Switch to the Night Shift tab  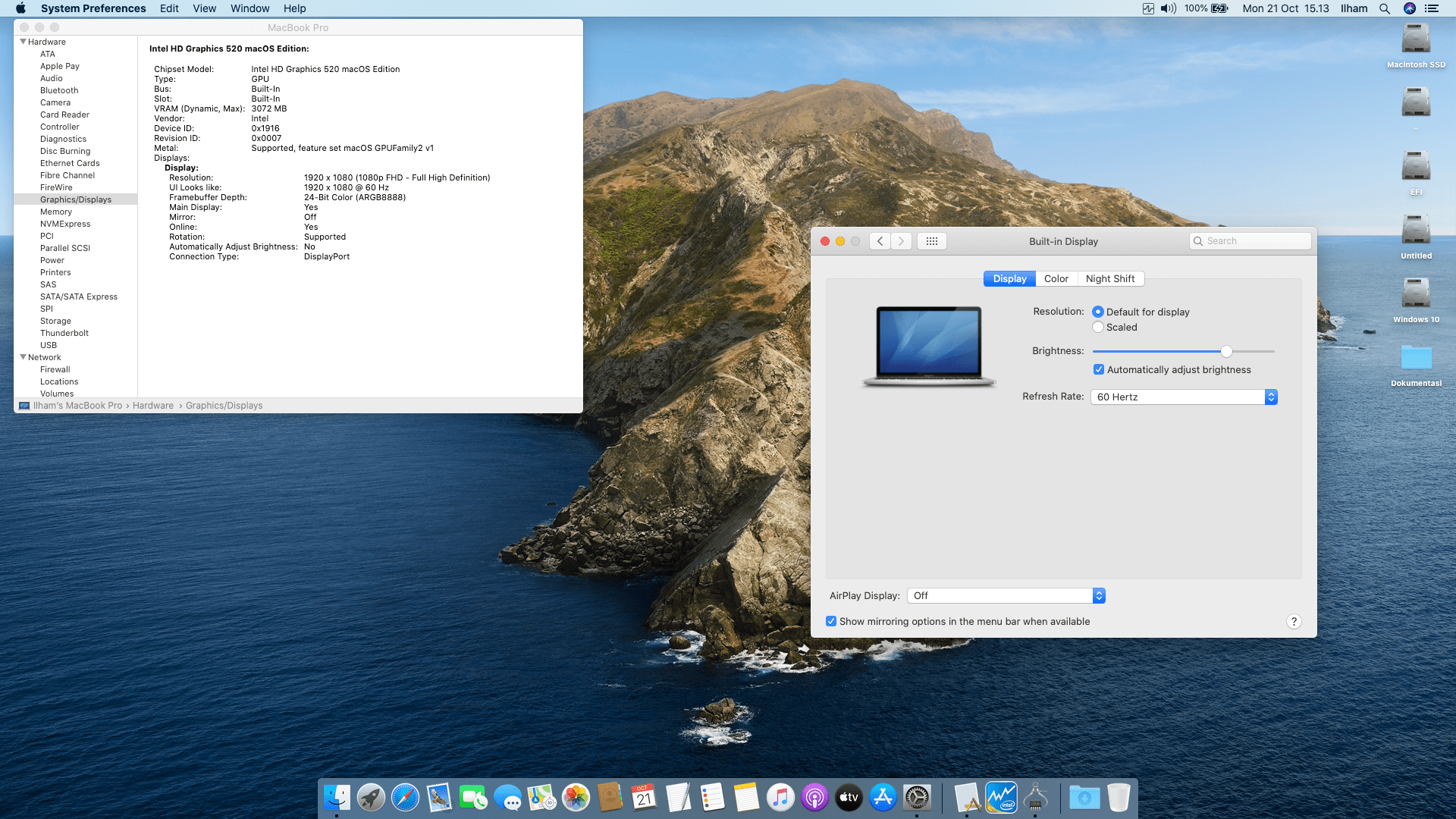(x=1109, y=279)
